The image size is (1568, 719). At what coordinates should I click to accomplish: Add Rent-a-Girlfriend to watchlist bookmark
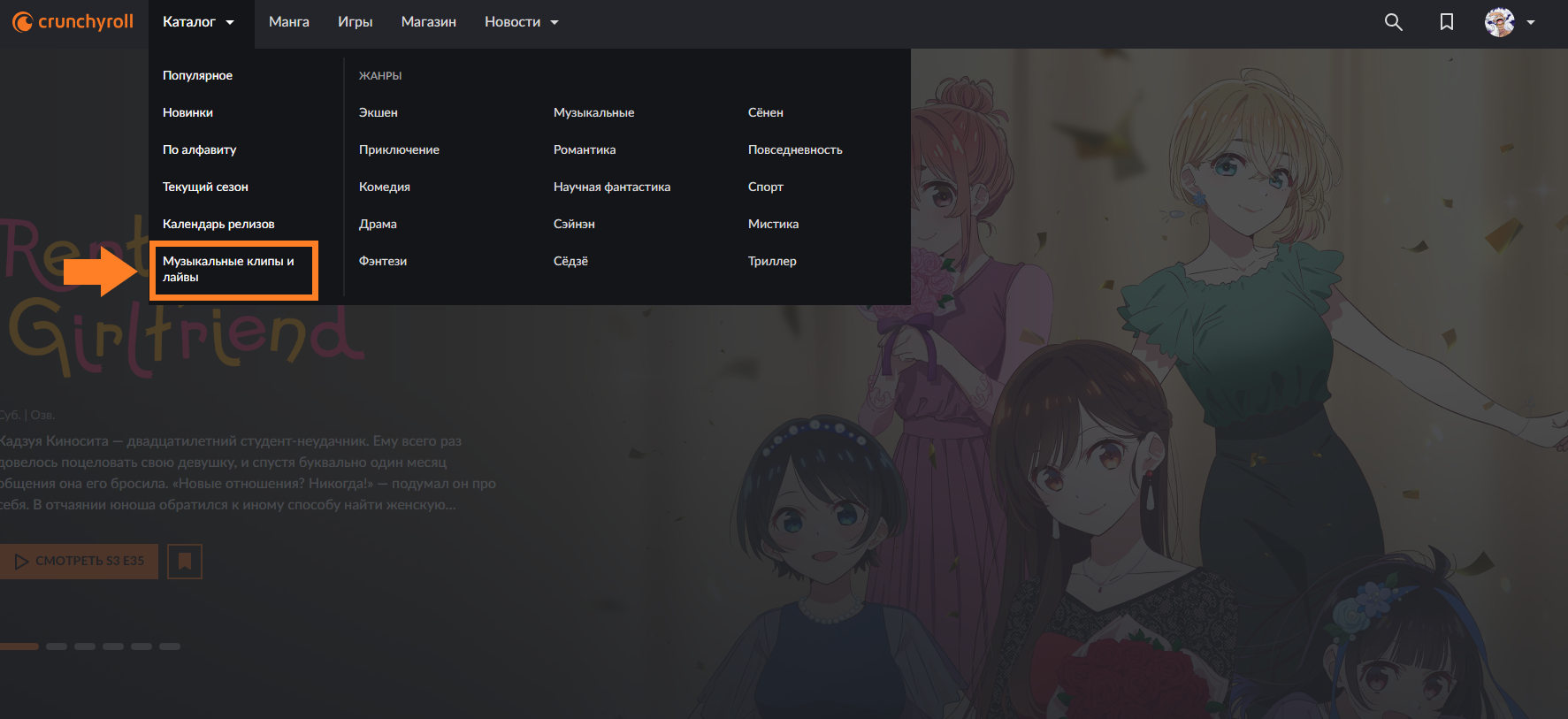[185, 562]
